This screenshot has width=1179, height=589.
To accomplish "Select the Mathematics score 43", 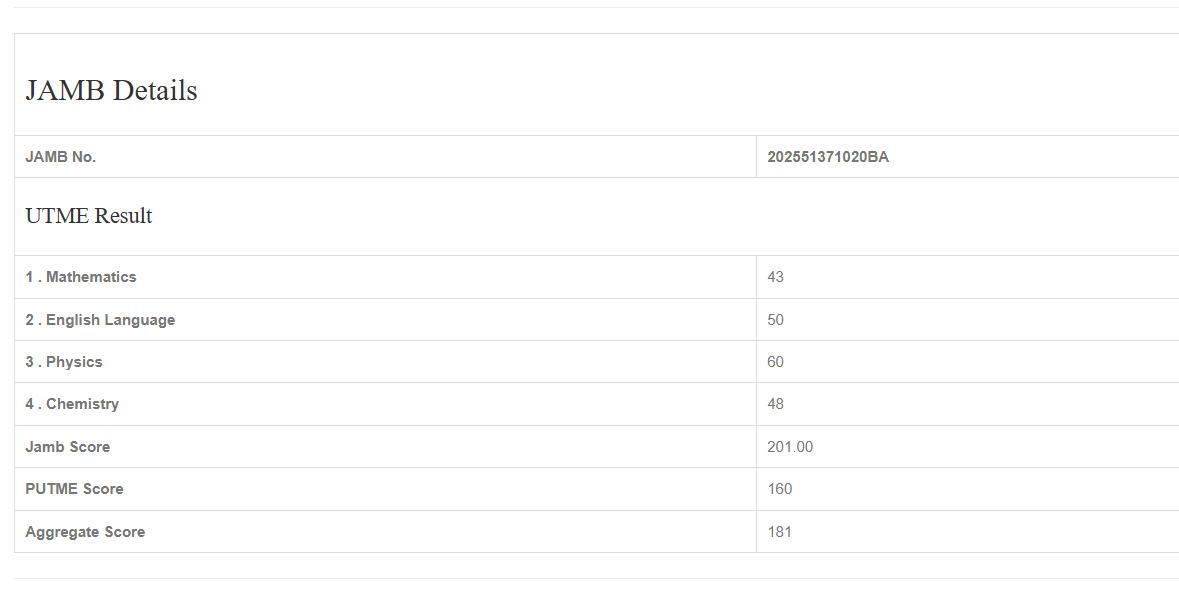I will tap(776, 277).
